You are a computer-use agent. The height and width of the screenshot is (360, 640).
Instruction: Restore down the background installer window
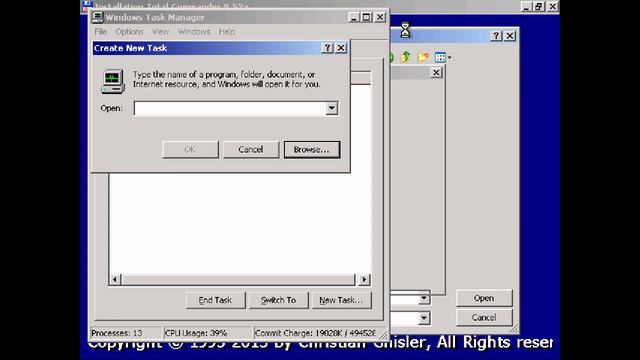click(539, 6)
